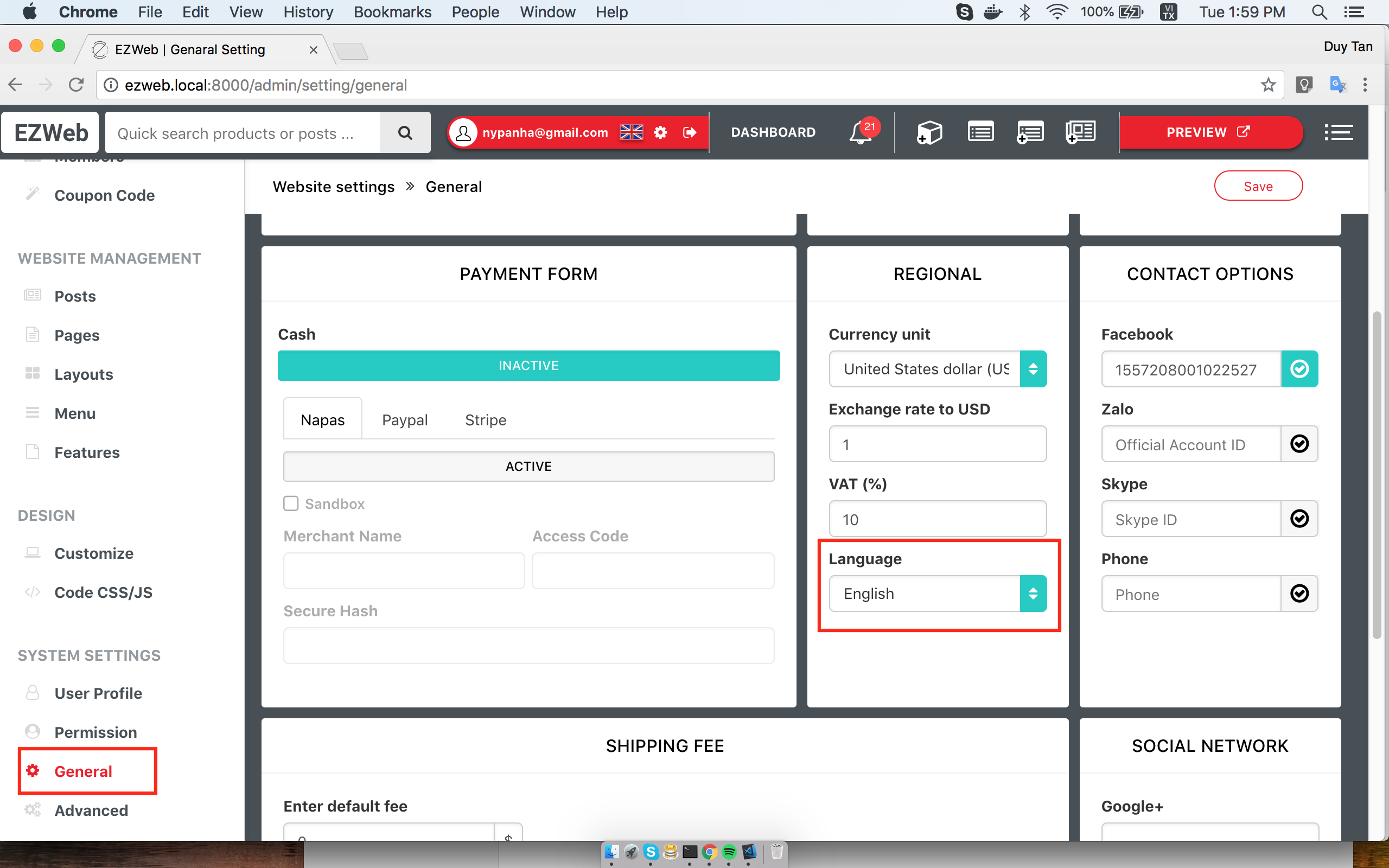This screenshot has width=1389, height=868.
Task: Enable the Sandbox checkbox
Action: (291, 503)
